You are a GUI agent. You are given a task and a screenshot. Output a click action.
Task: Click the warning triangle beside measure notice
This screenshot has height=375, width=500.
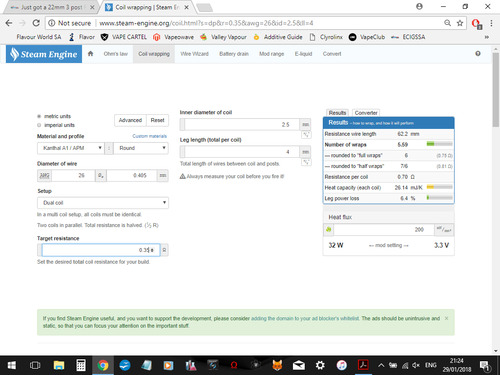(183, 176)
